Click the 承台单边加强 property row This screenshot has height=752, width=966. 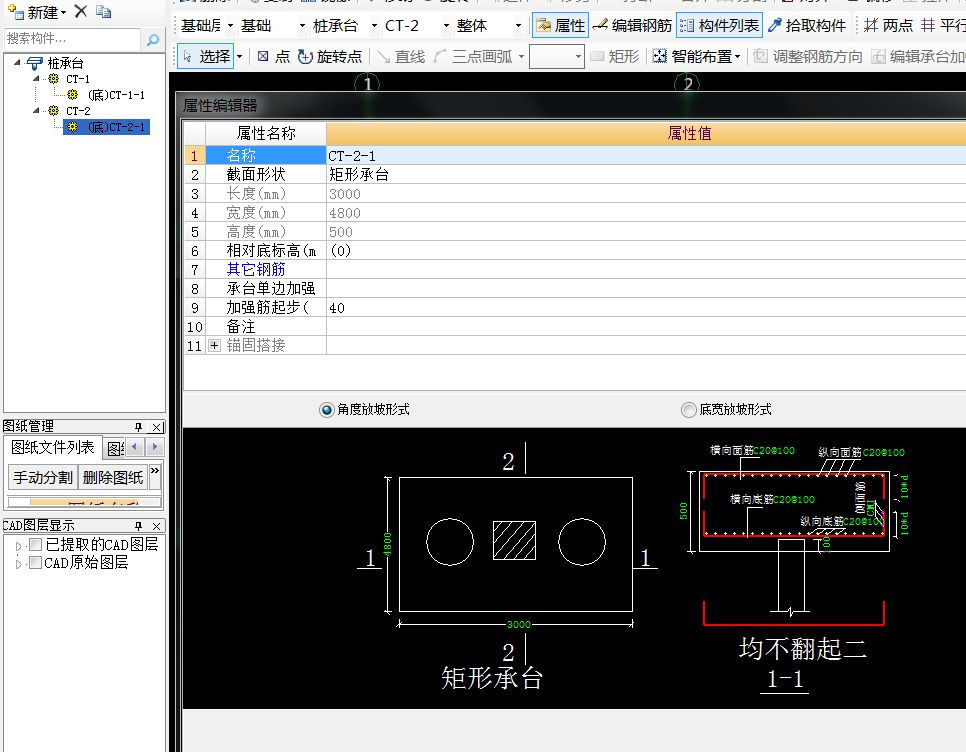pyautogui.click(x=574, y=289)
